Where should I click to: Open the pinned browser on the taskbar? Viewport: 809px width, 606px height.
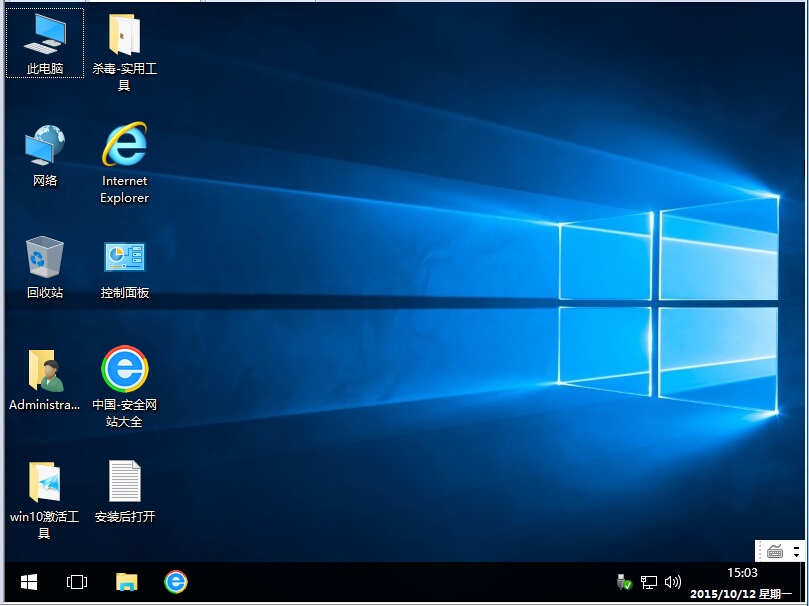pyautogui.click(x=175, y=581)
